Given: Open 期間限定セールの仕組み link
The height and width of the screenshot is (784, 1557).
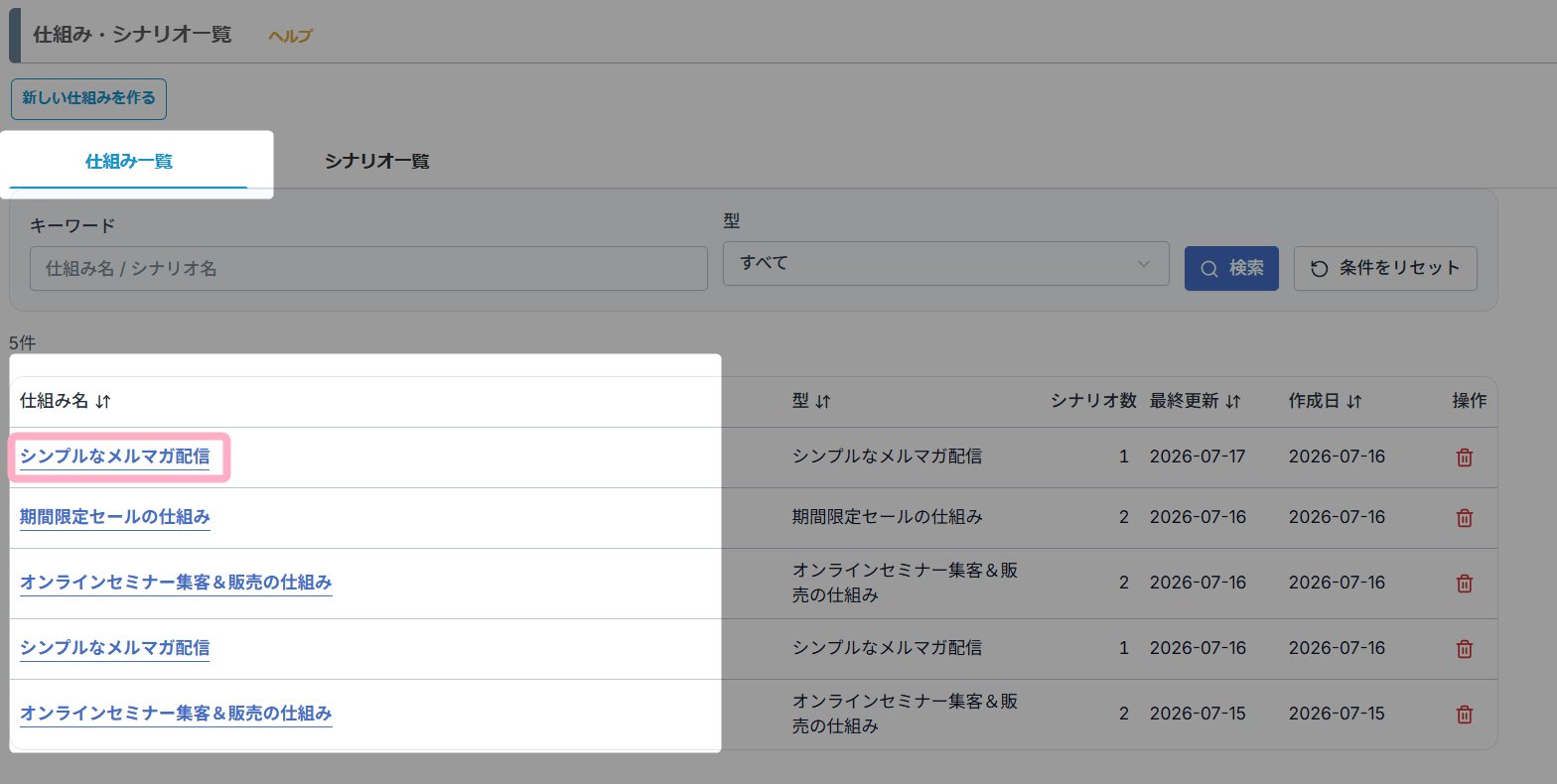Looking at the screenshot, I should tap(115, 517).
